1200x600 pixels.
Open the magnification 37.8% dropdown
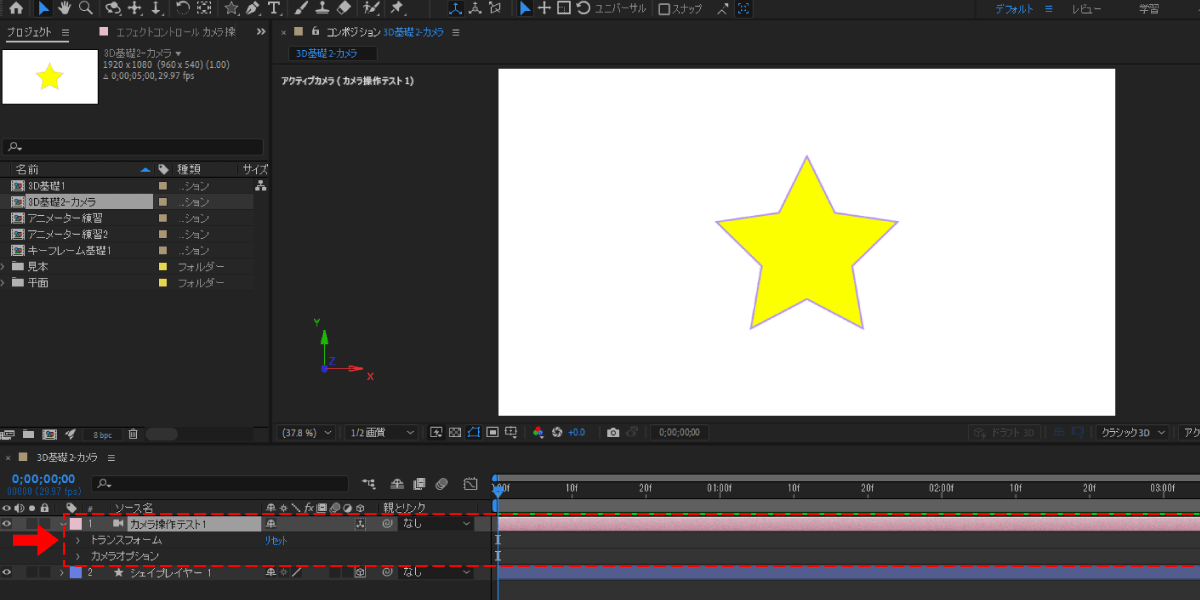tap(306, 432)
